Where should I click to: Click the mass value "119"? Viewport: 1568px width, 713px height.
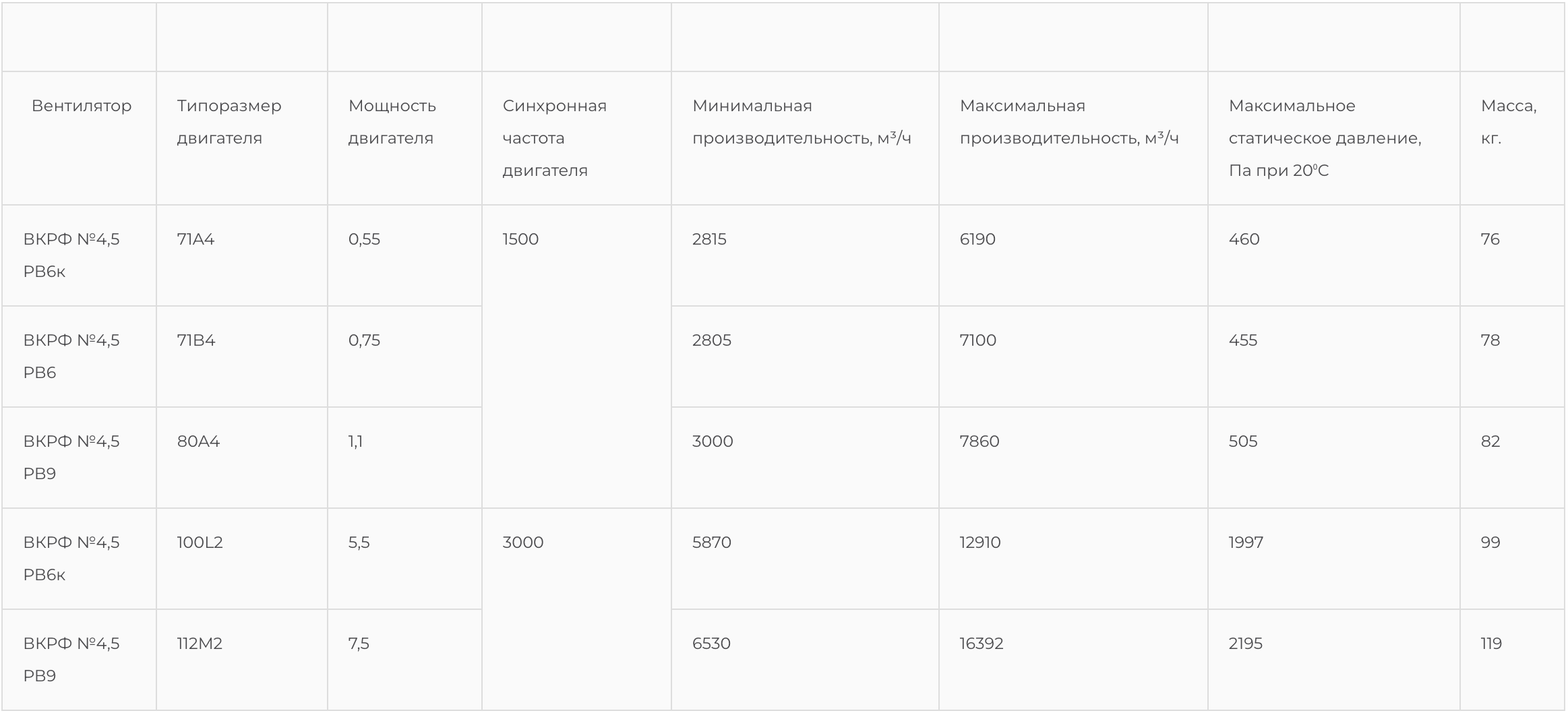[x=1490, y=644]
